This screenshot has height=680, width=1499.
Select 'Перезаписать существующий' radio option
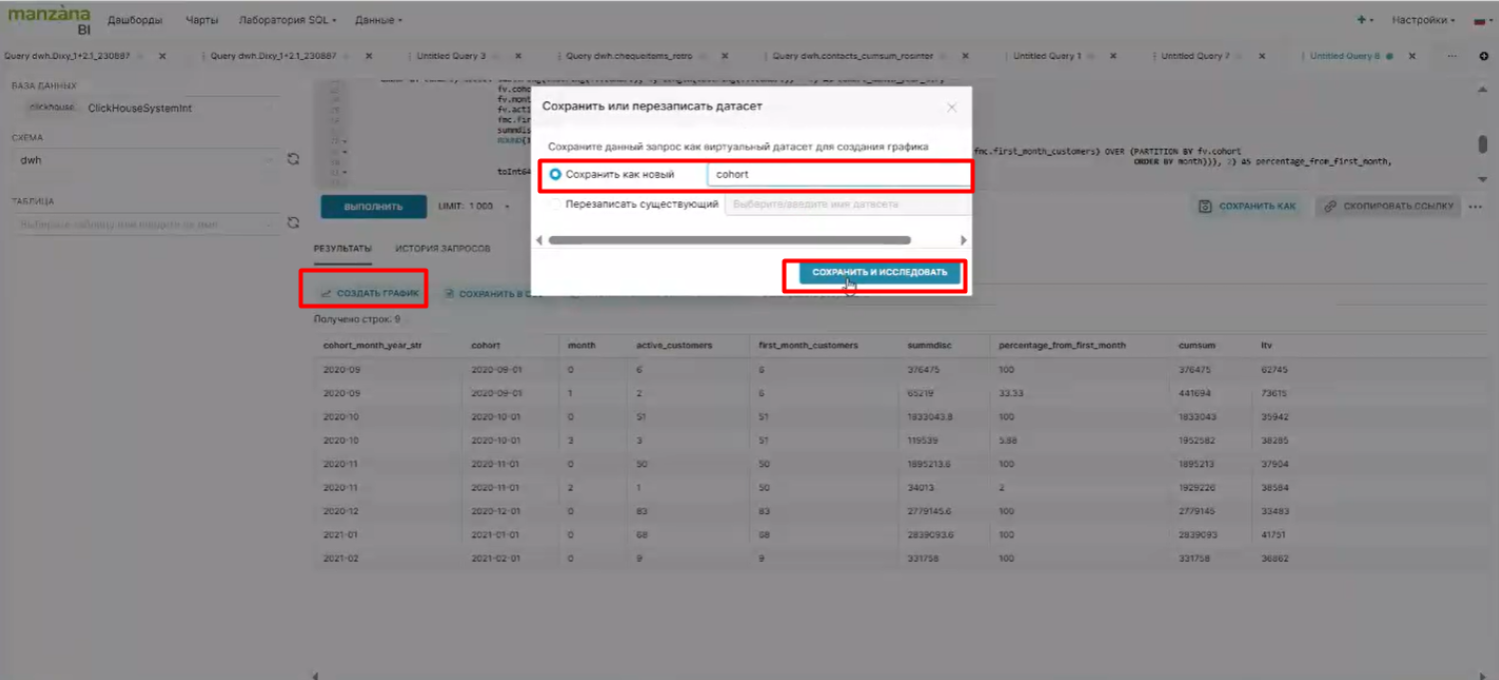click(x=555, y=204)
